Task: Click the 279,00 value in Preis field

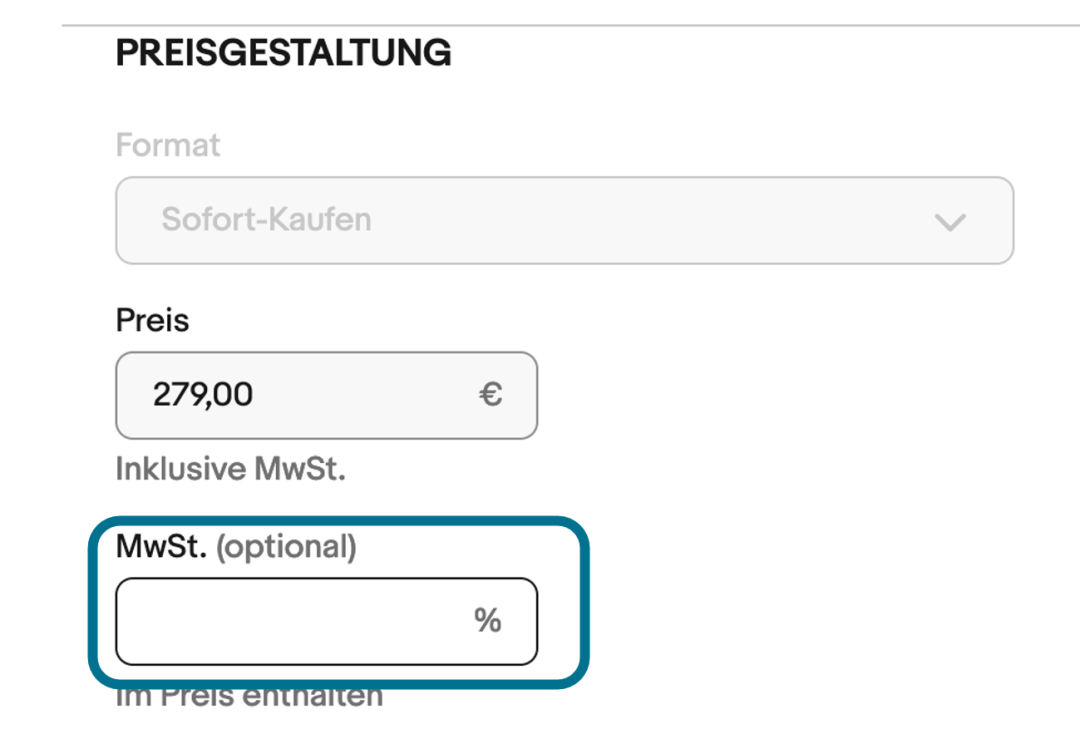Action: pyautogui.click(x=203, y=395)
